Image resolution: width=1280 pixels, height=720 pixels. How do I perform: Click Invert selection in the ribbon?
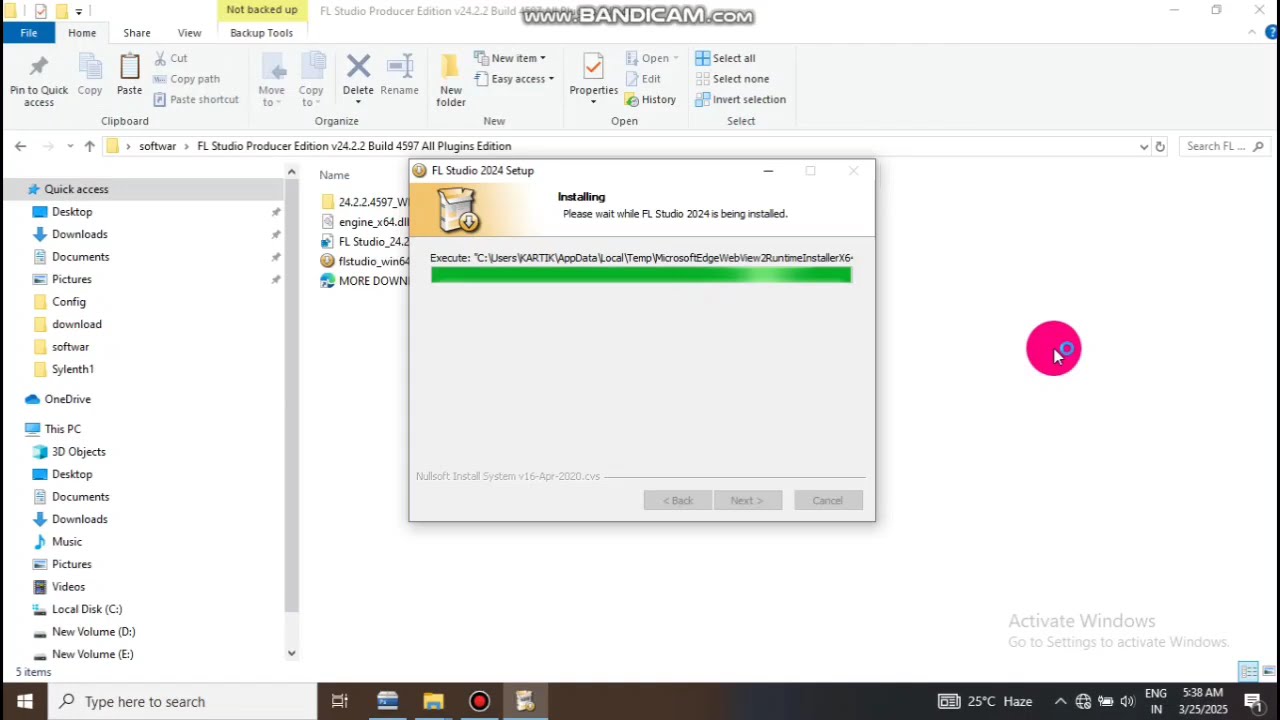[x=740, y=99]
